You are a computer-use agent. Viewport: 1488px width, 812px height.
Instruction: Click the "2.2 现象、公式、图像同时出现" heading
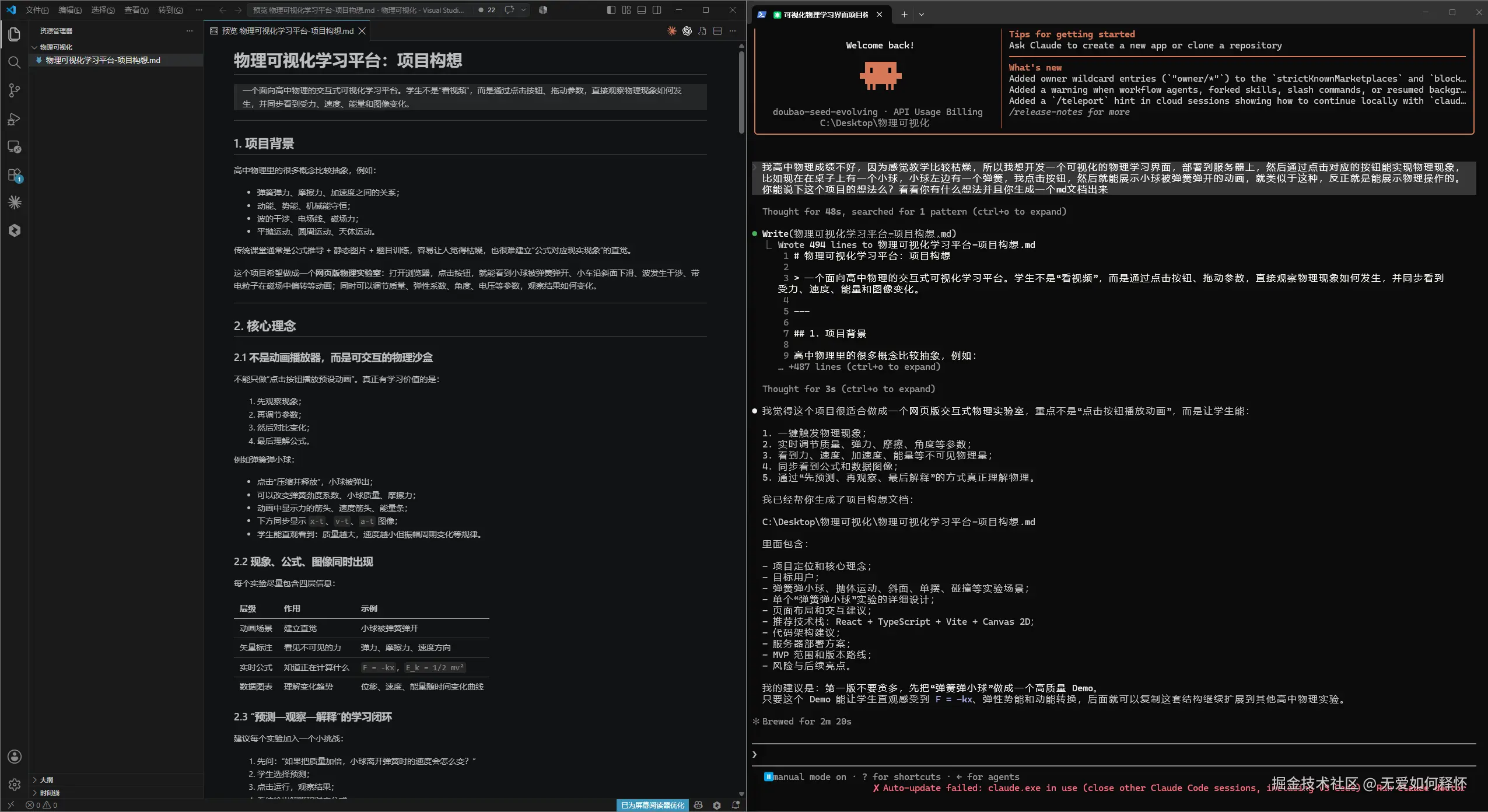point(303,562)
